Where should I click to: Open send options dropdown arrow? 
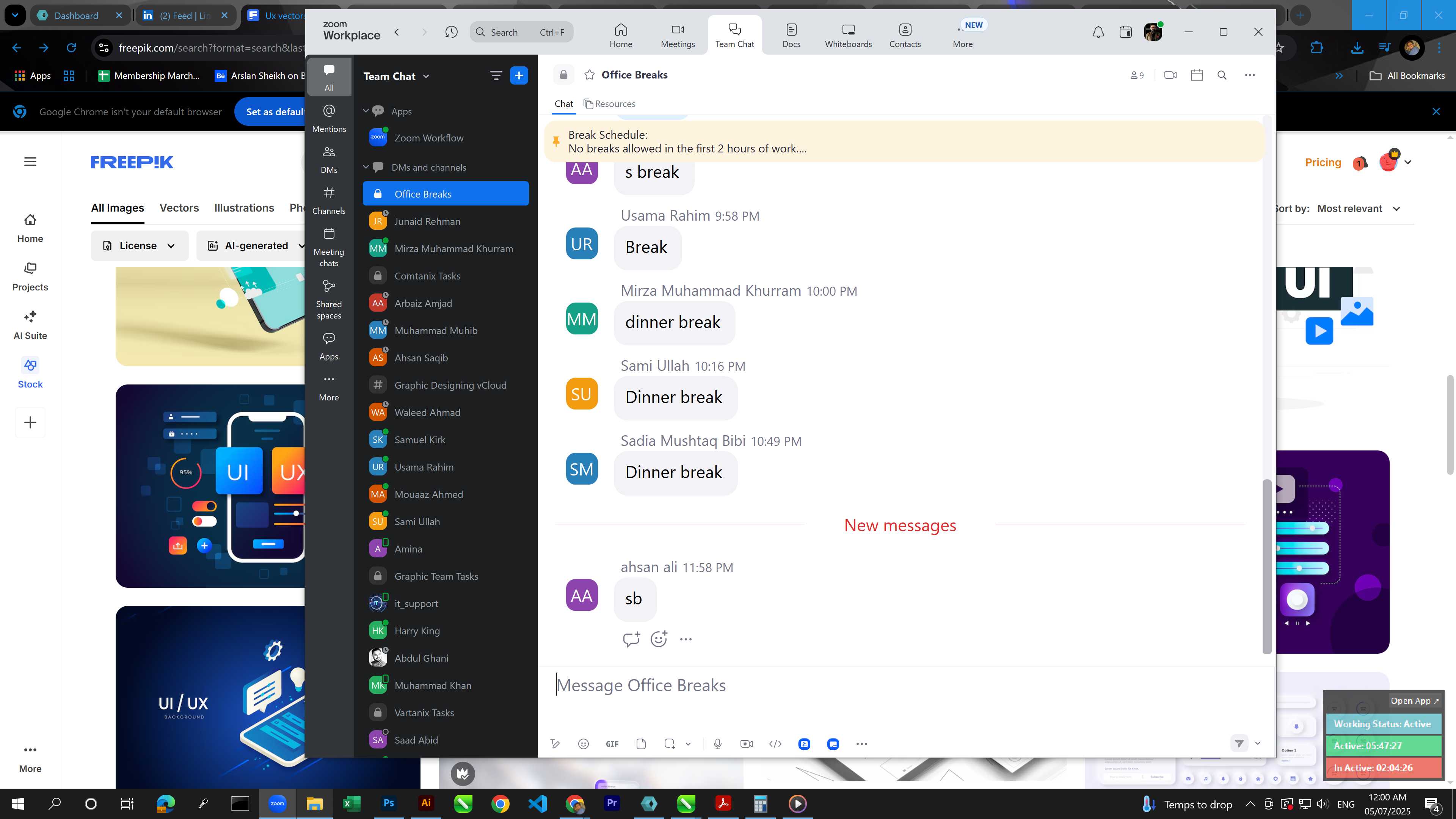pos(1258,743)
